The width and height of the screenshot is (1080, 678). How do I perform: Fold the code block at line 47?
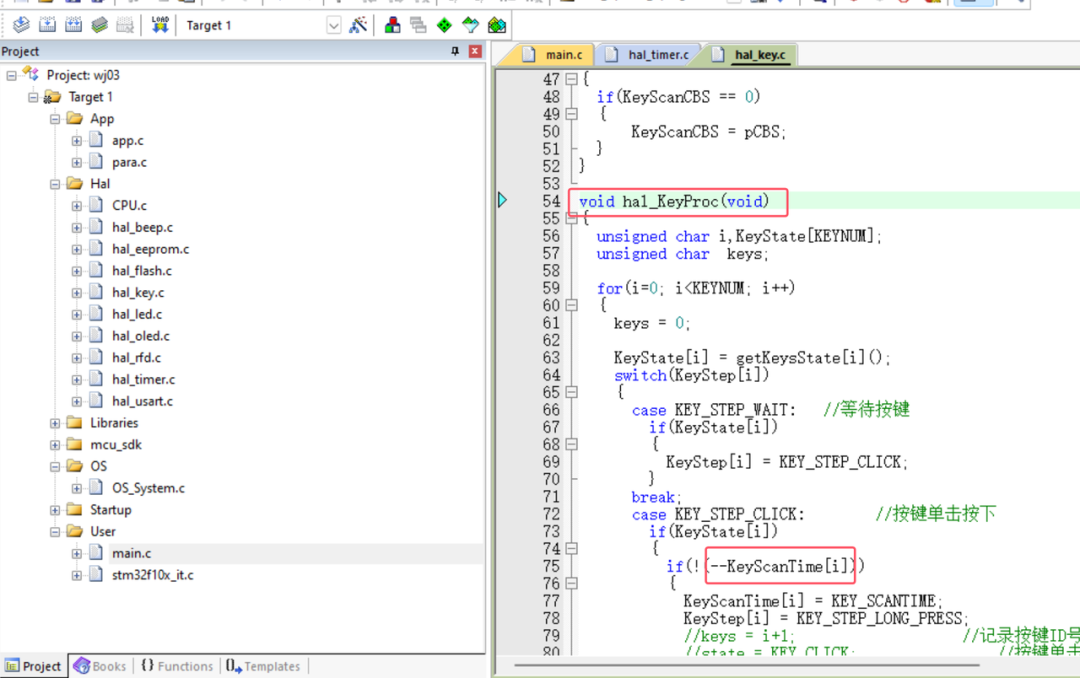coord(571,79)
